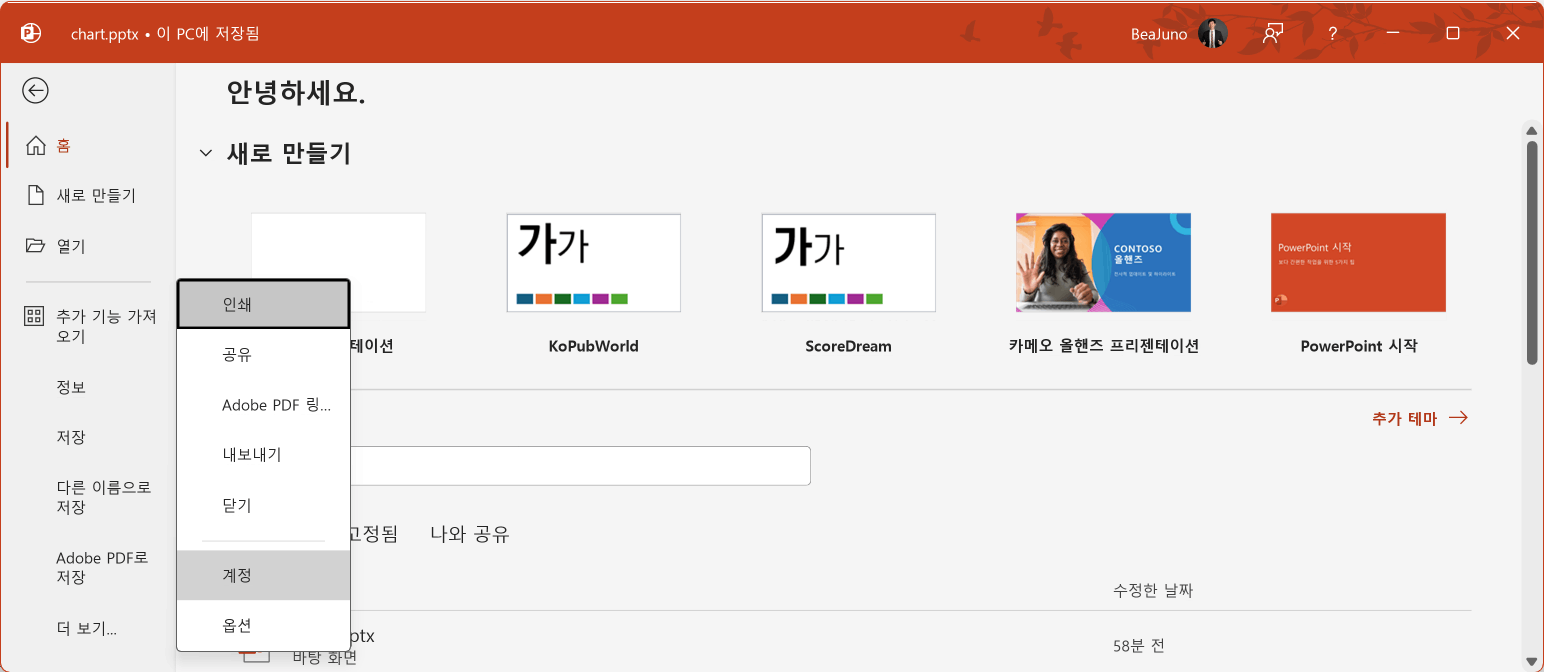Click the KoPubWorld template label
Image resolution: width=1544 pixels, height=672 pixels.
pyautogui.click(x=594, y=346)
